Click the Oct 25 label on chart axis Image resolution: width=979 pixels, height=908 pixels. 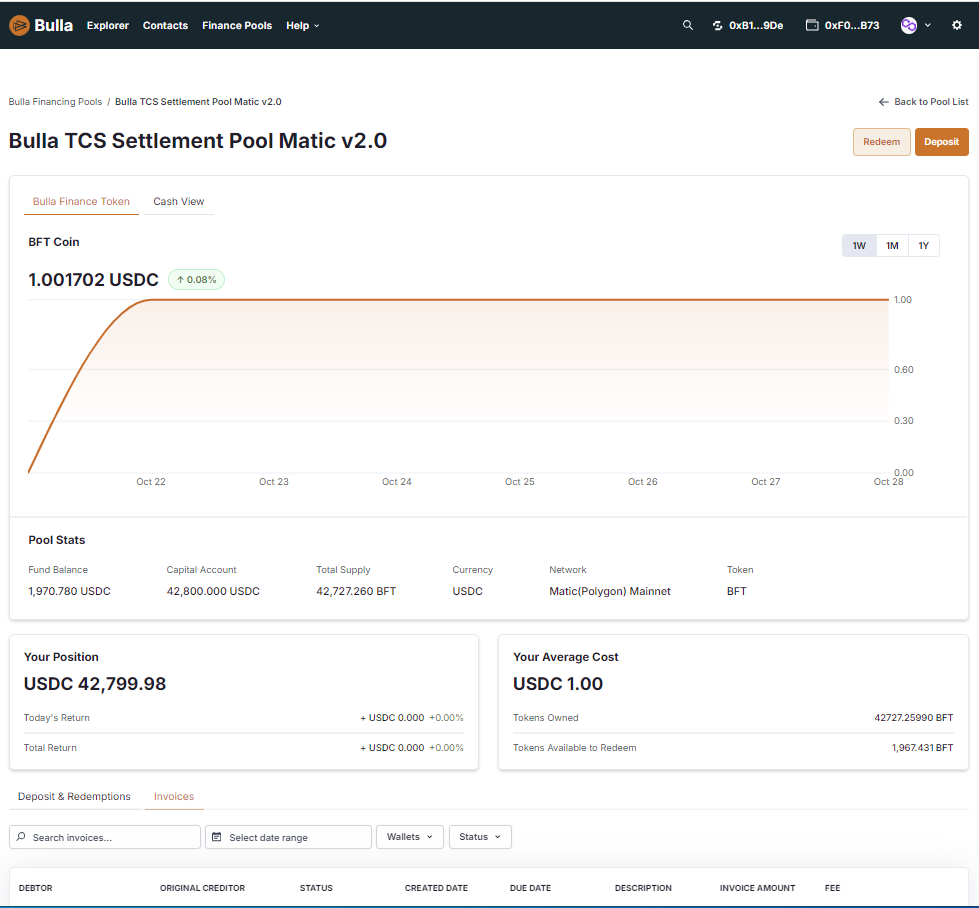(x=519, y=481)
